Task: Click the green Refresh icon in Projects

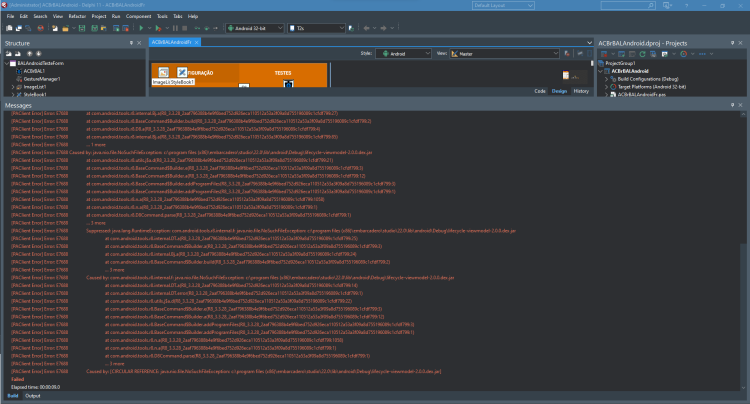Action: pos(642,54)
